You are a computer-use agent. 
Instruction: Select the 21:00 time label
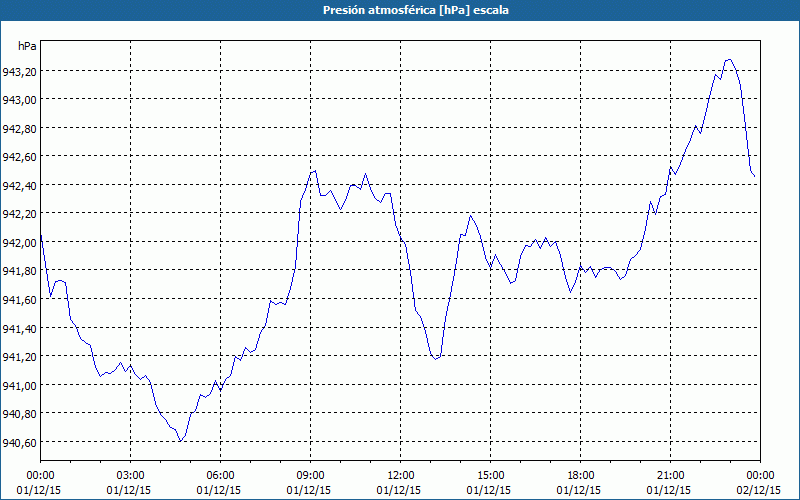coord(670,476)
